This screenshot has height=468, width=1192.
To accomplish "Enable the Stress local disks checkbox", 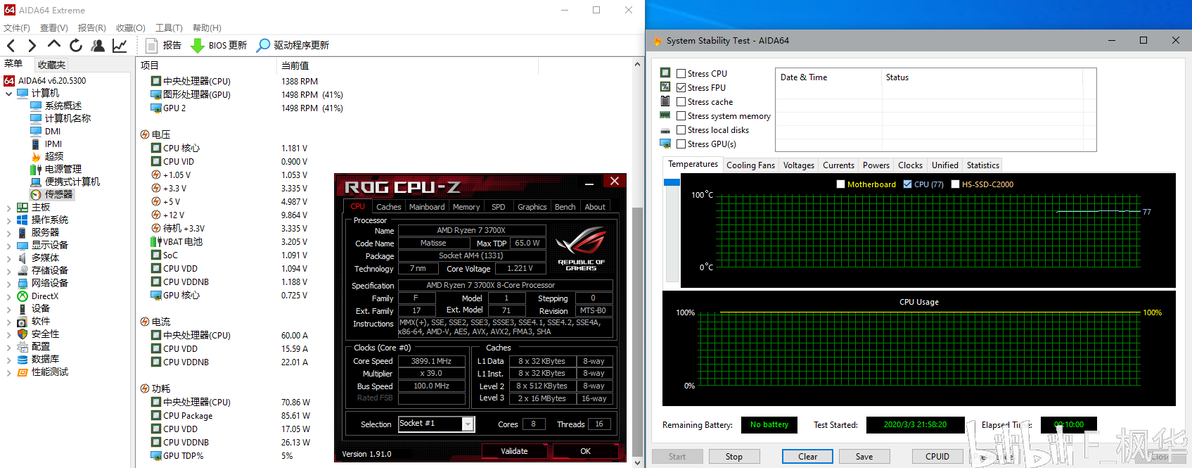I will pos(680,130).
